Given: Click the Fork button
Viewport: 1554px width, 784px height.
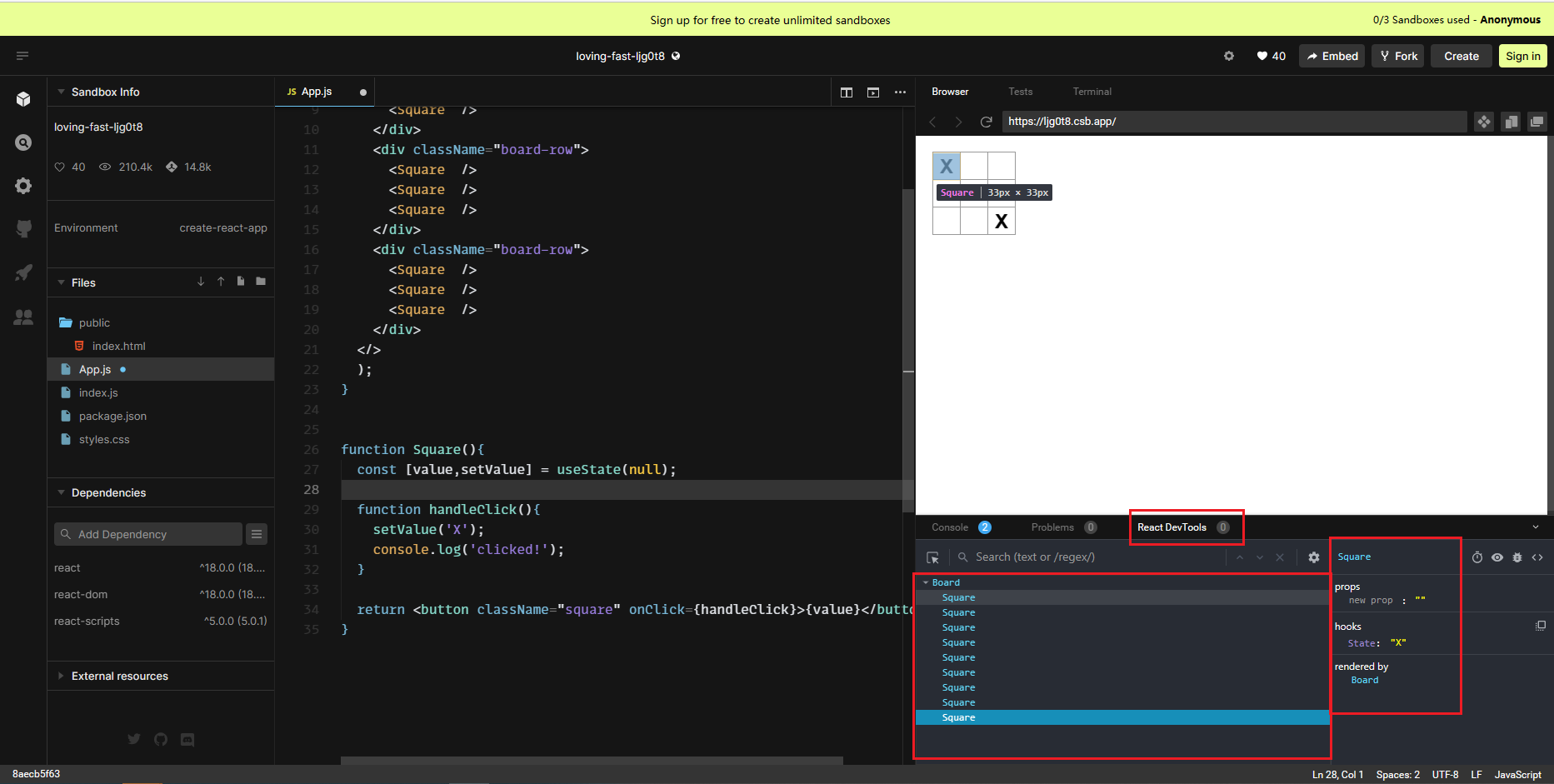Looking at the screenshot, I should 1397,56.
